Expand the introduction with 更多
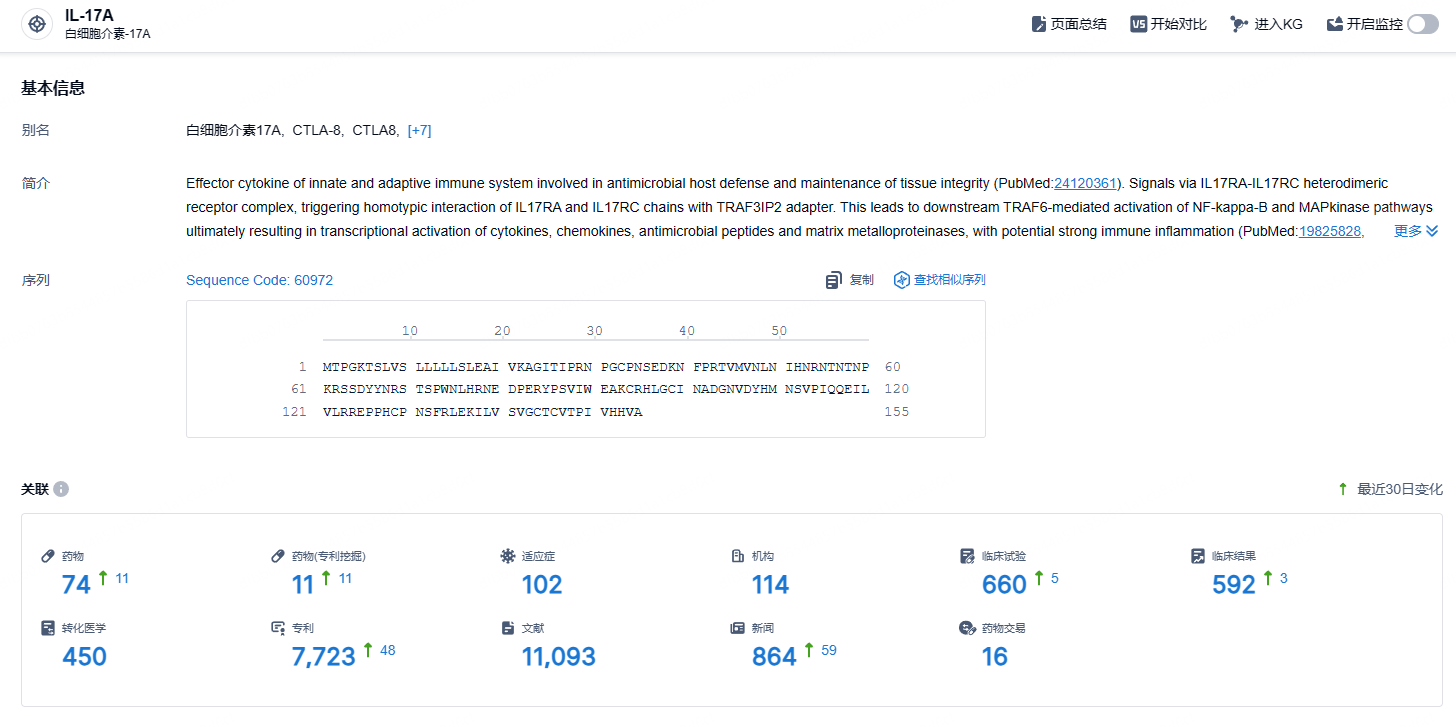This screenshot has width=1456, height=727. pos(1416,231)
